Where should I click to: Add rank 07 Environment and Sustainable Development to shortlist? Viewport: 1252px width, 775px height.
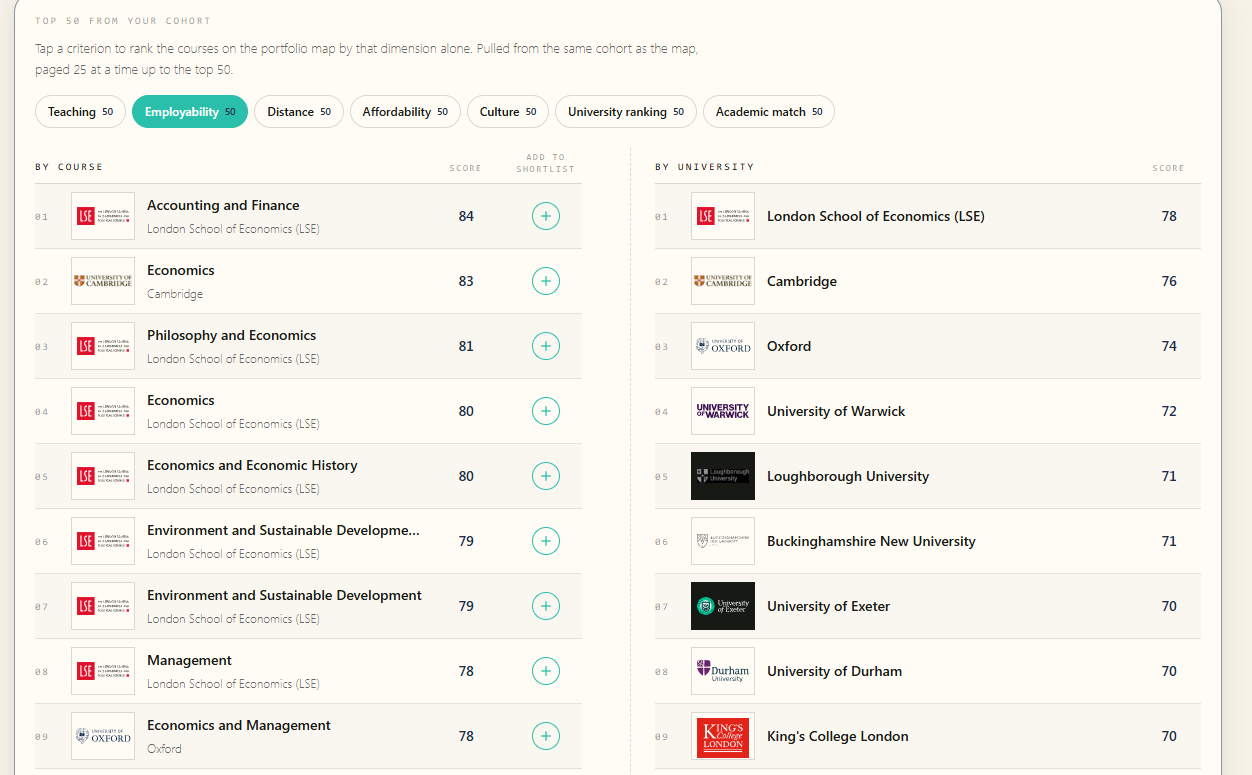click(x=545, y=606)
